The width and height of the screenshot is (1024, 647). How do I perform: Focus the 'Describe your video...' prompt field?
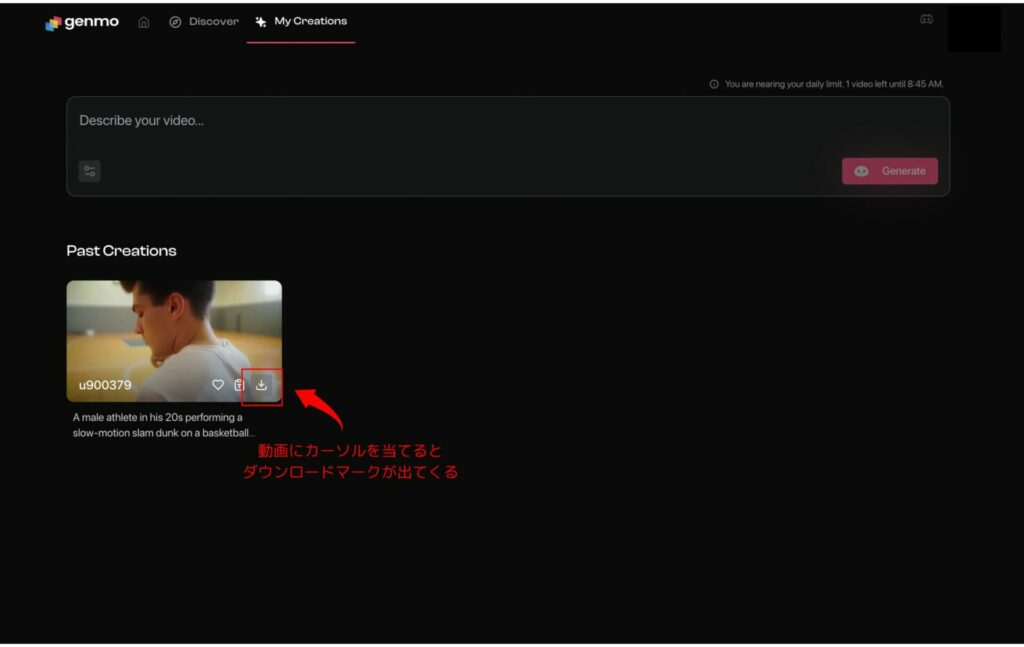click(450, 121)
